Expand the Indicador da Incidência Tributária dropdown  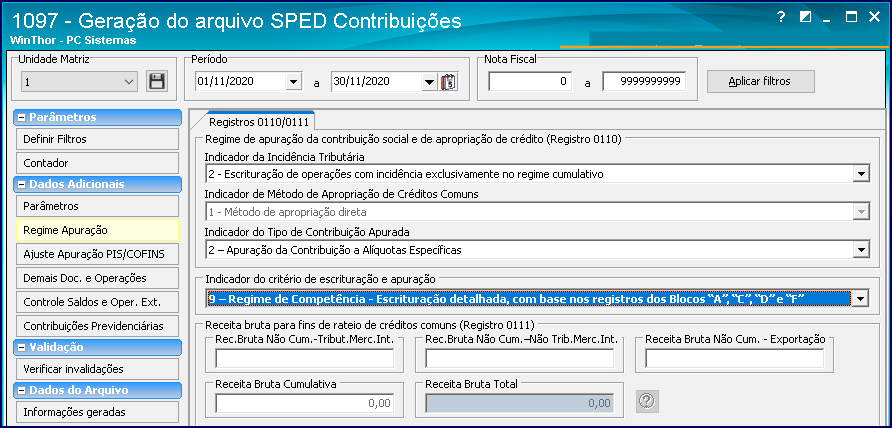pos(862,174)
